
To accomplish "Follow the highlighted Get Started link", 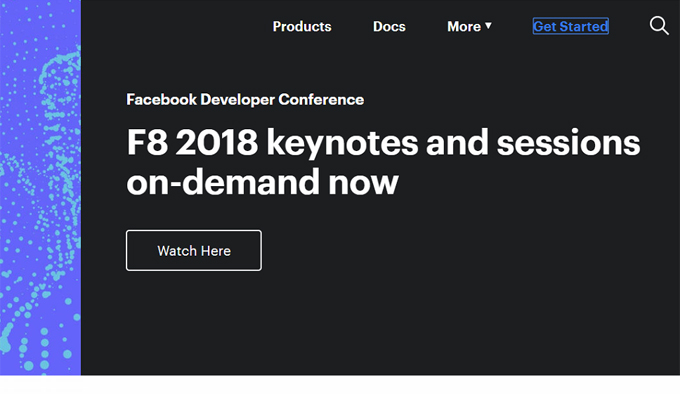I will pyautogui.click(x=571, y=26).
